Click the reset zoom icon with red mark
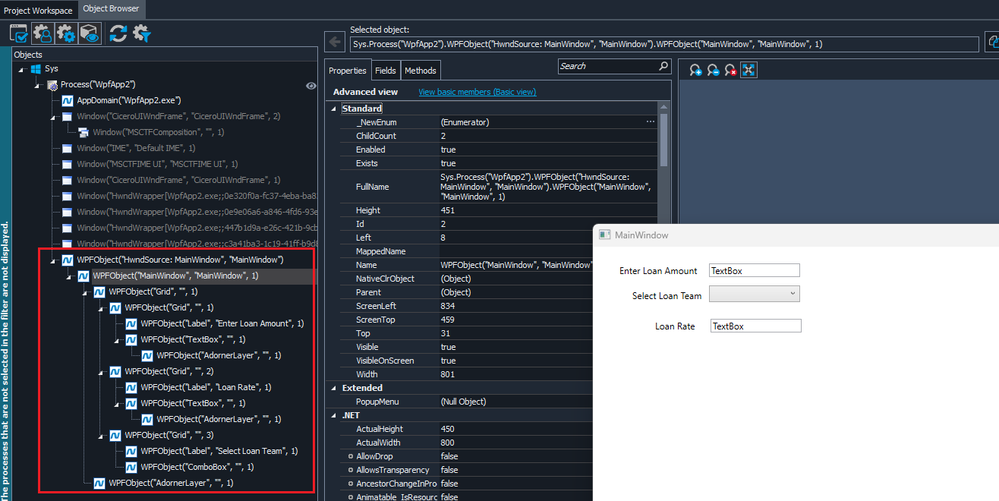The image size is (999, 501). point(731,70)
